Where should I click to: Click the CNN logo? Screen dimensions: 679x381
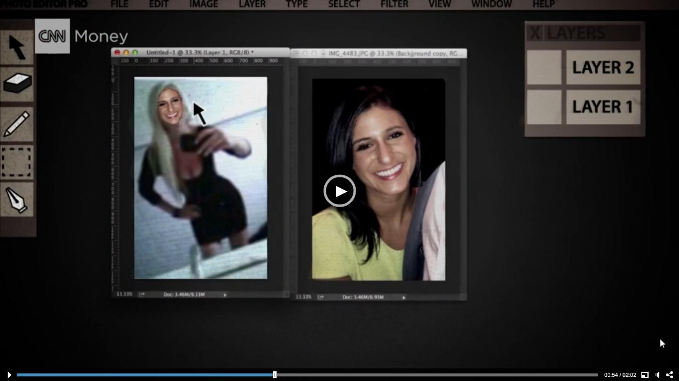(x=52, y=36)
